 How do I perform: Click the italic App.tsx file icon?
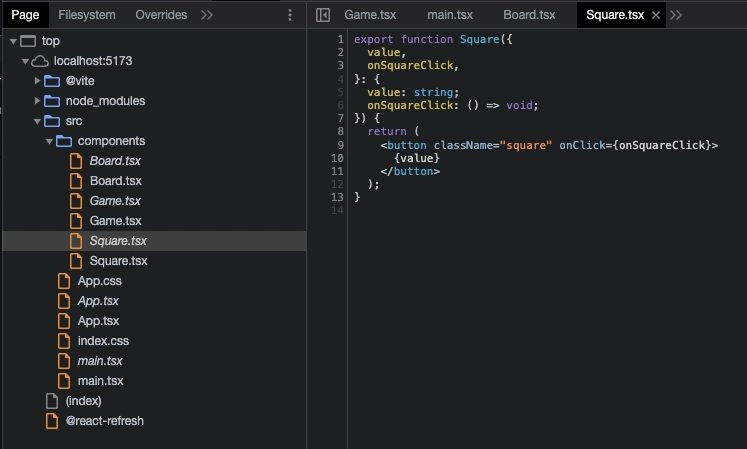[x=64, y=301]
